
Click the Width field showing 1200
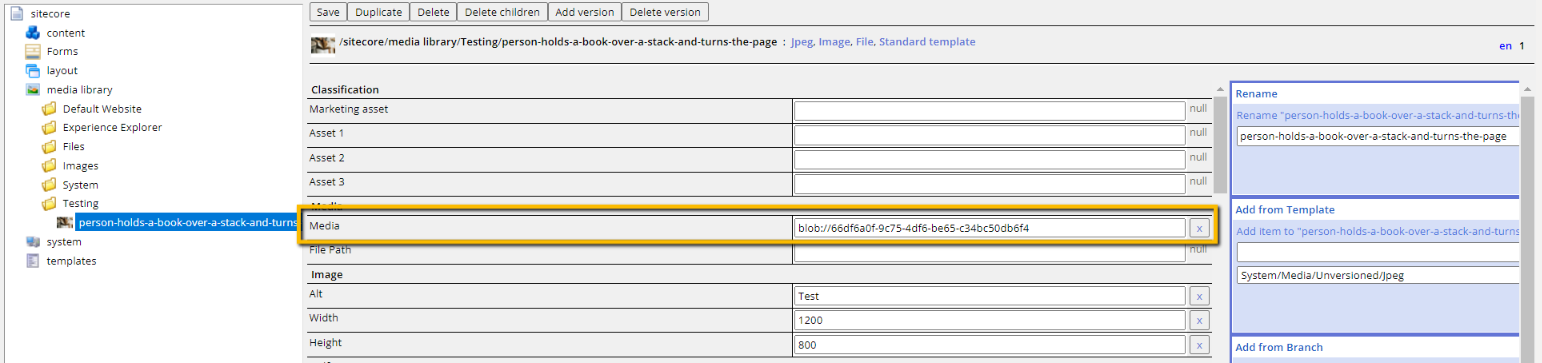coord(990,320)
